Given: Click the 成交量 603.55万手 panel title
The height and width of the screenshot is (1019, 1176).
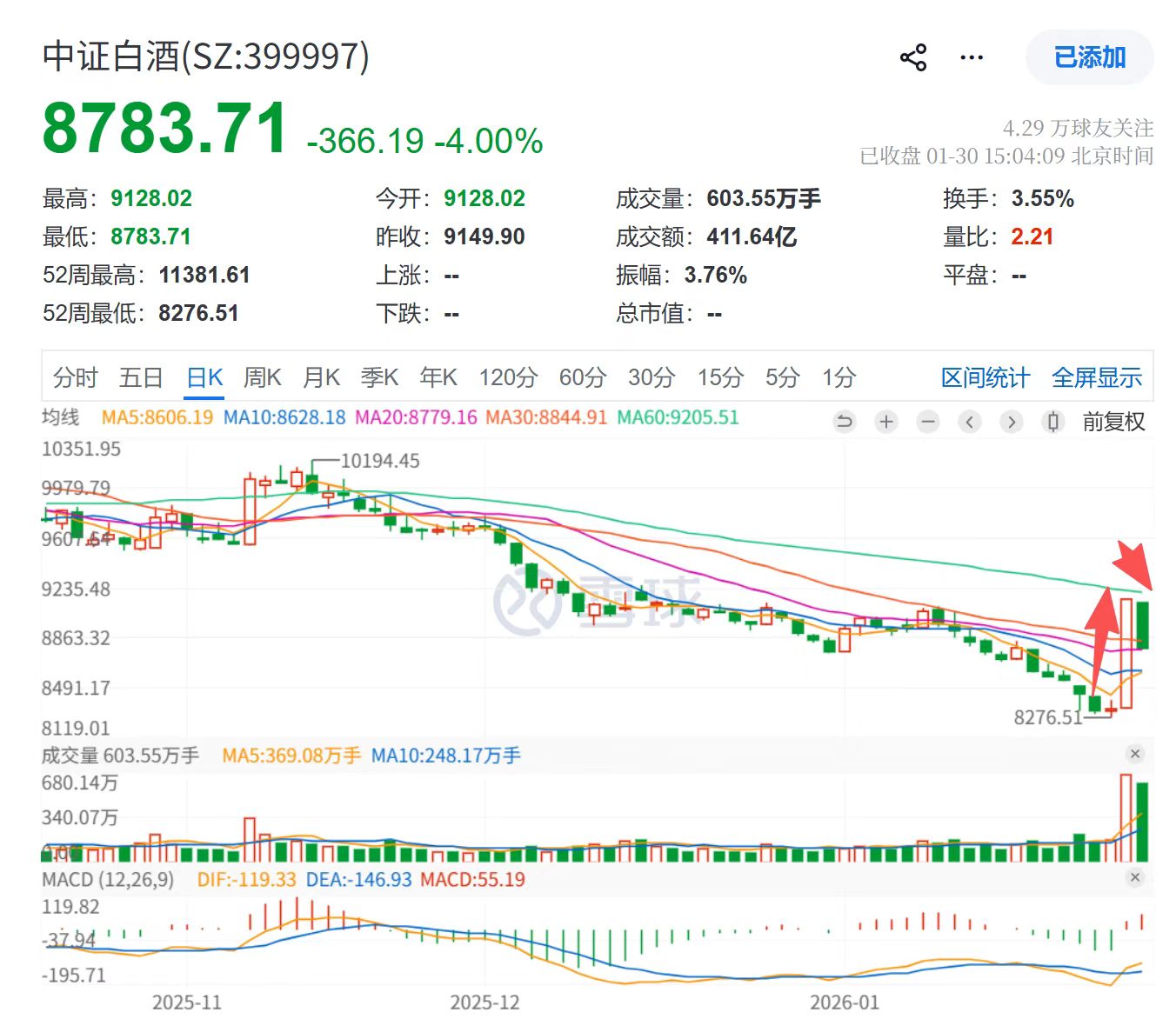Looking at the screenshot, I should tap(120, 756).
